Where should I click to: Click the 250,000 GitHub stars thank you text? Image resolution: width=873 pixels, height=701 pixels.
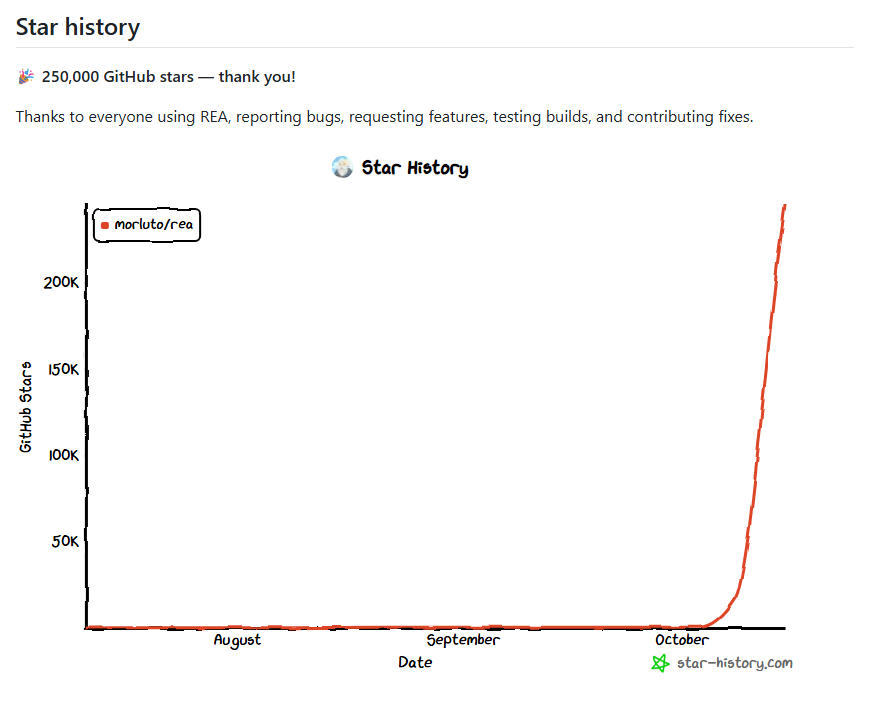point(168,76)
